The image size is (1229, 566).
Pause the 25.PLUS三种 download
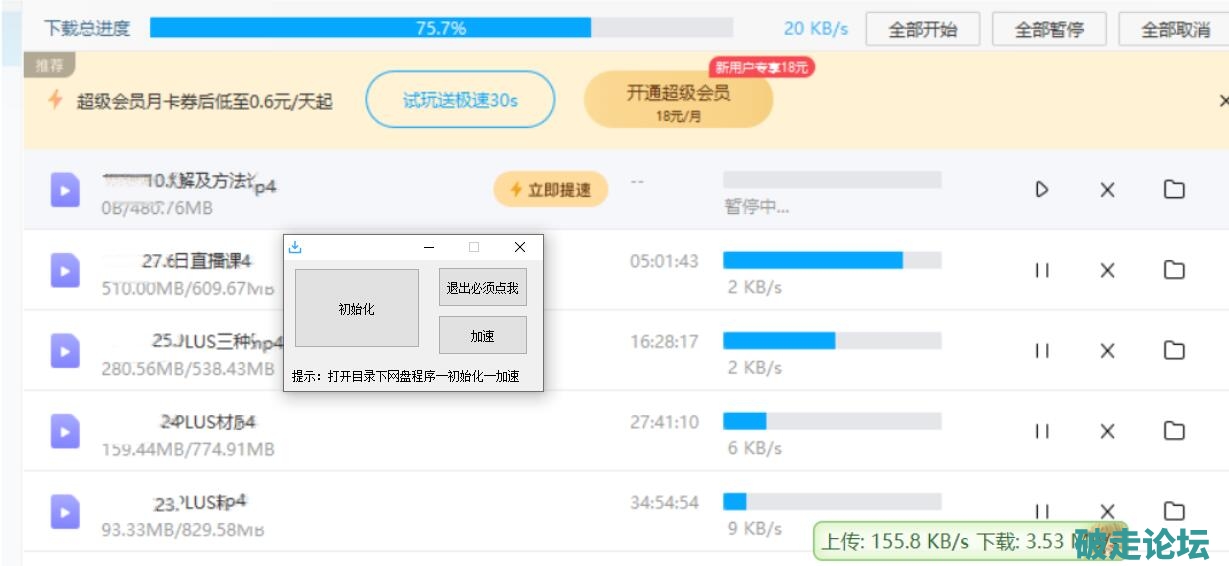[1042, 351]
